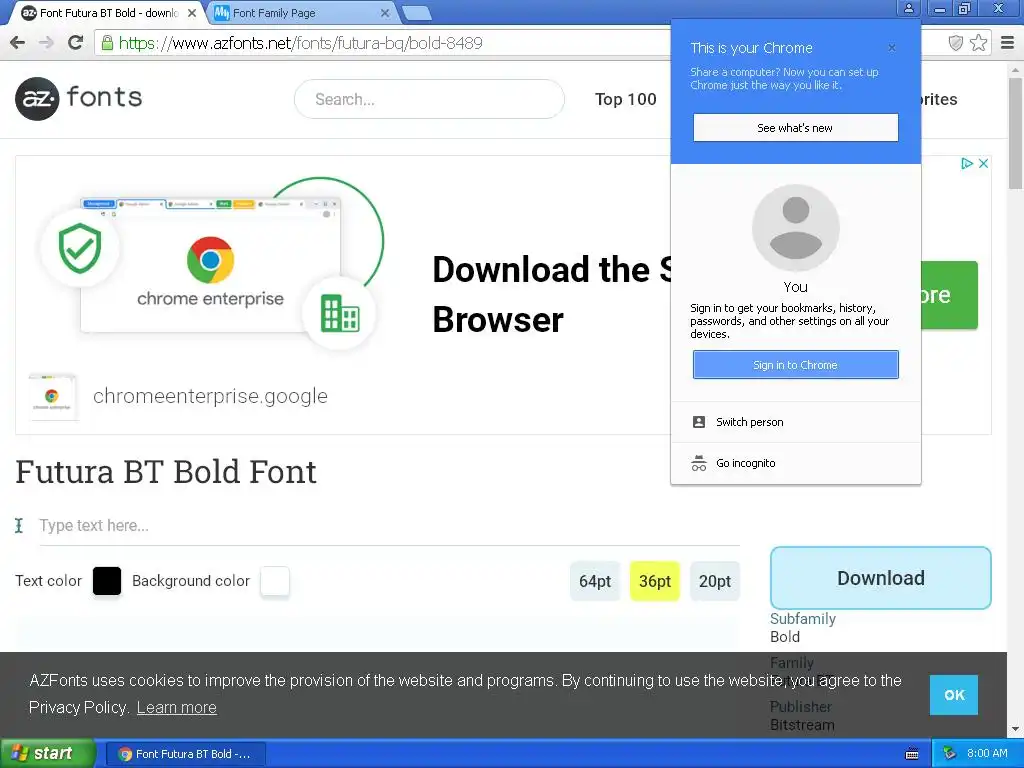Select the 64pt preview size
The height and width of the screenshot is (768, 1024).
point(595,581)
